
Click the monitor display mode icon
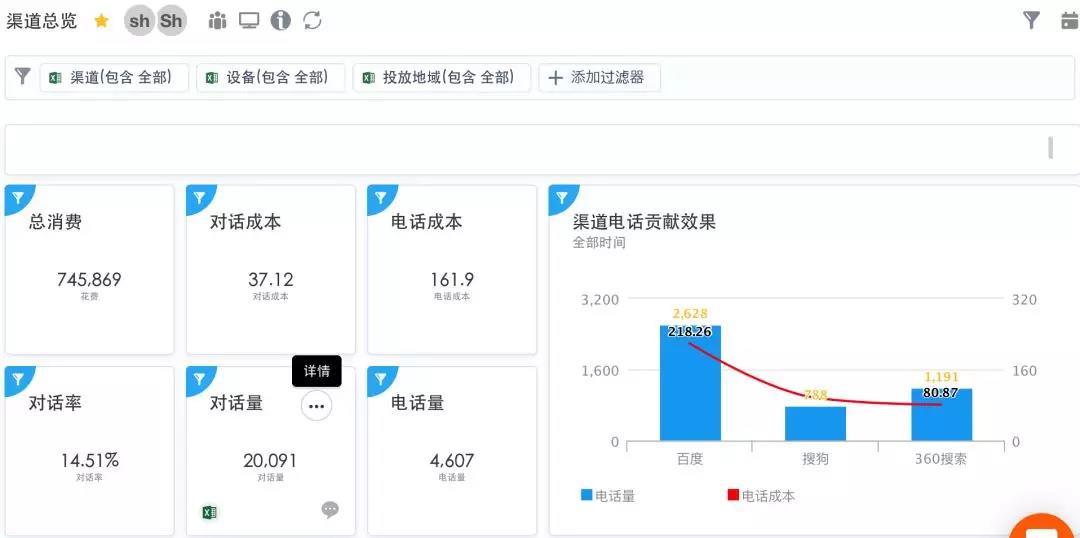(249, 21)
